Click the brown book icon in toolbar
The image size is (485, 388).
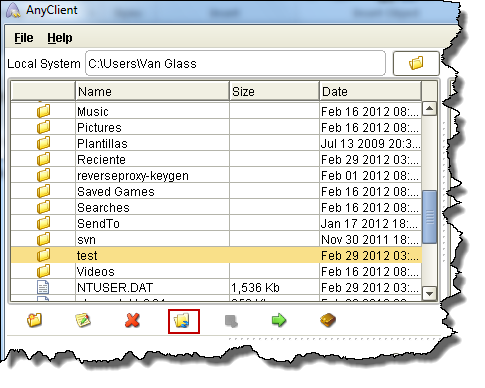pyautogui.click(x=328, y=320)
